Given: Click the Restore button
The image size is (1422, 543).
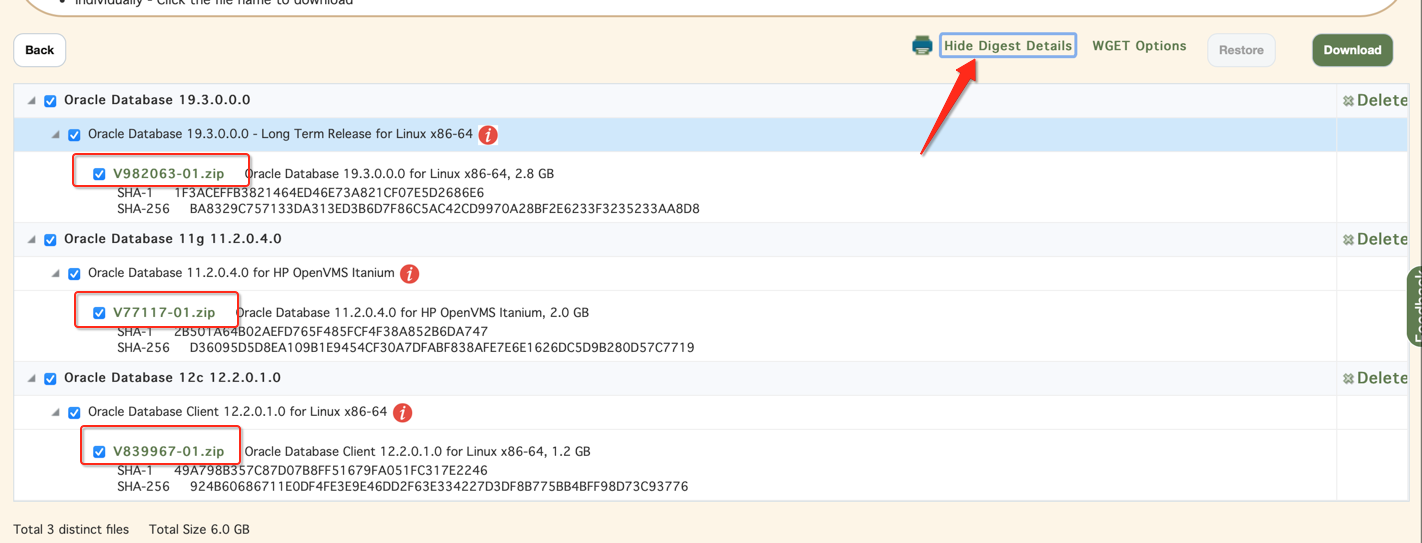Looking at the screenshot, I should [1241, 50].
